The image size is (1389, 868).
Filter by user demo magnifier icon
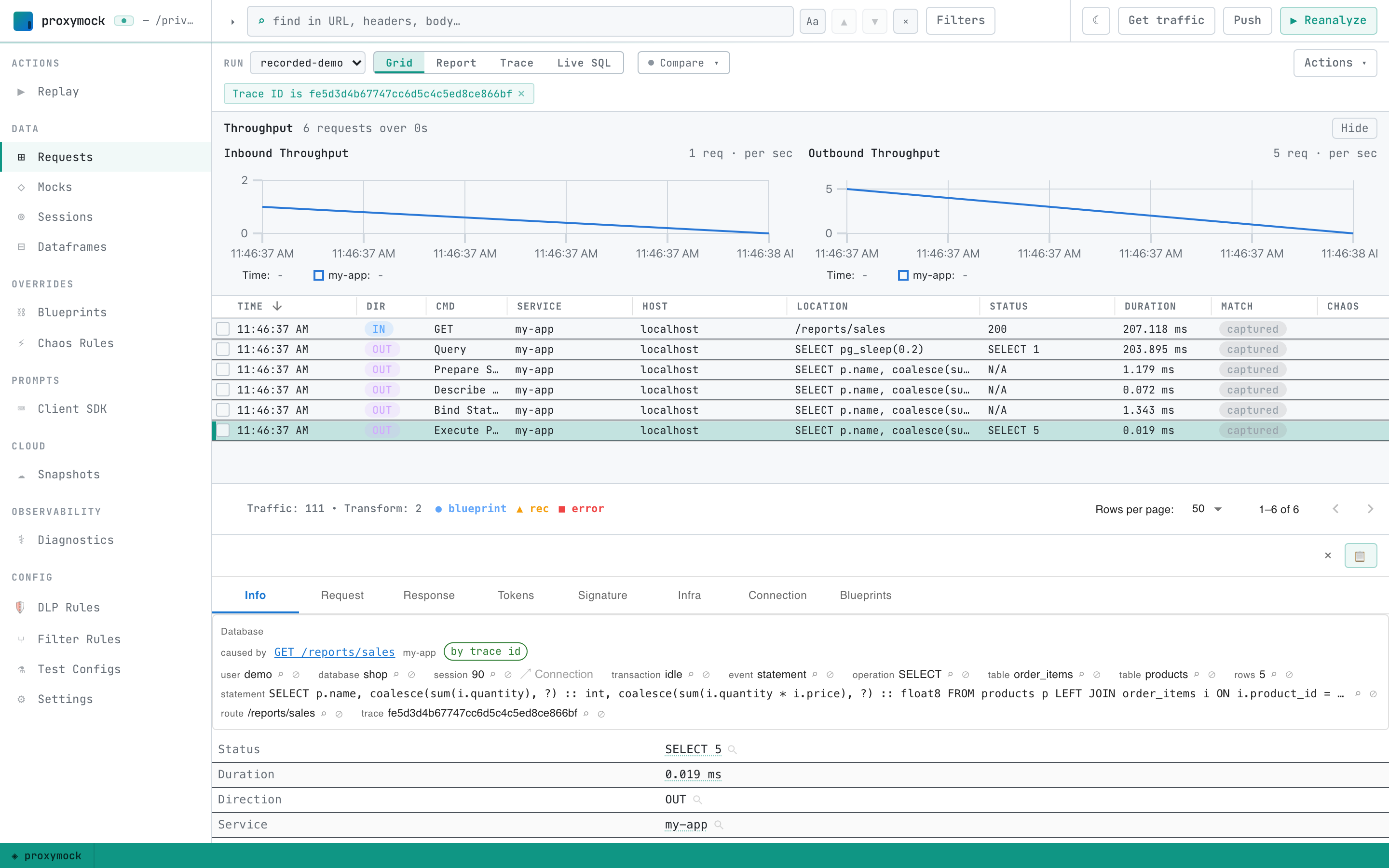tap(281, 675)
